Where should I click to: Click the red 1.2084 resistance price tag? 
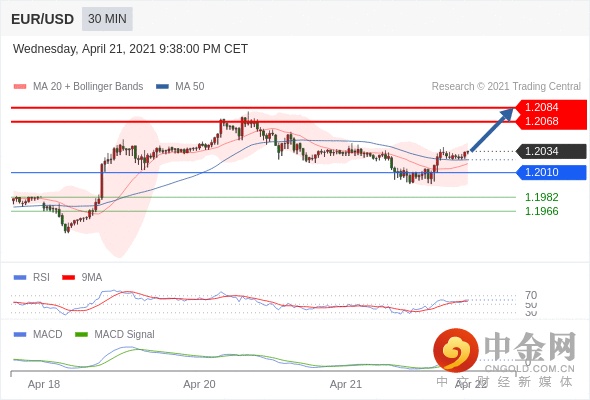(x=551, y=107)
